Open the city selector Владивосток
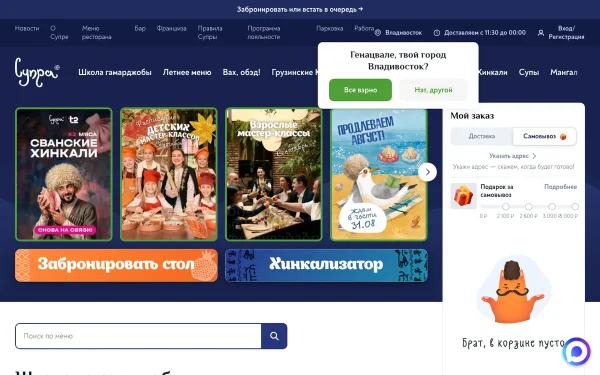600x375 pixels. (x=403, y=33)
